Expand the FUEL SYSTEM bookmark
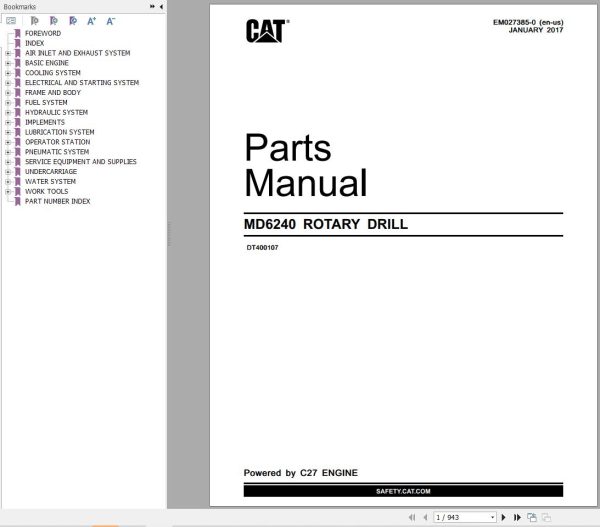The width and height of the screenshot is (600, 527). (8, 103)
